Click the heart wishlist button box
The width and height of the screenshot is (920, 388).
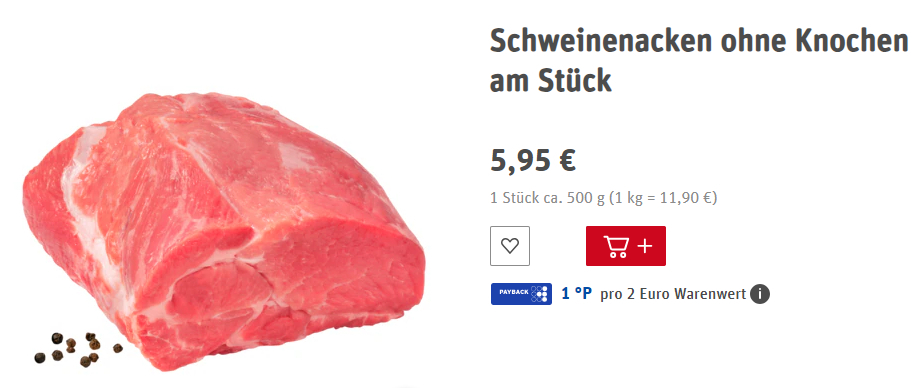tap(510, 246)
